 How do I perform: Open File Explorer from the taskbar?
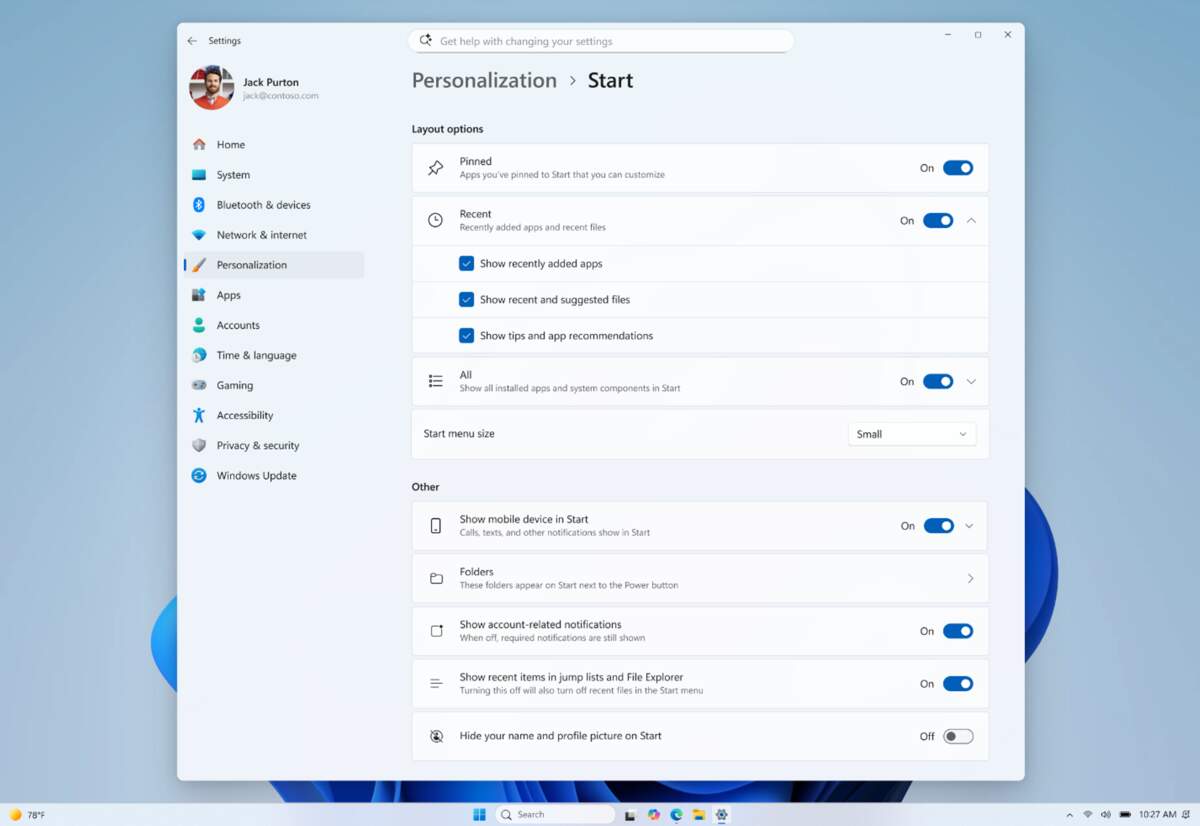(699, 814)
